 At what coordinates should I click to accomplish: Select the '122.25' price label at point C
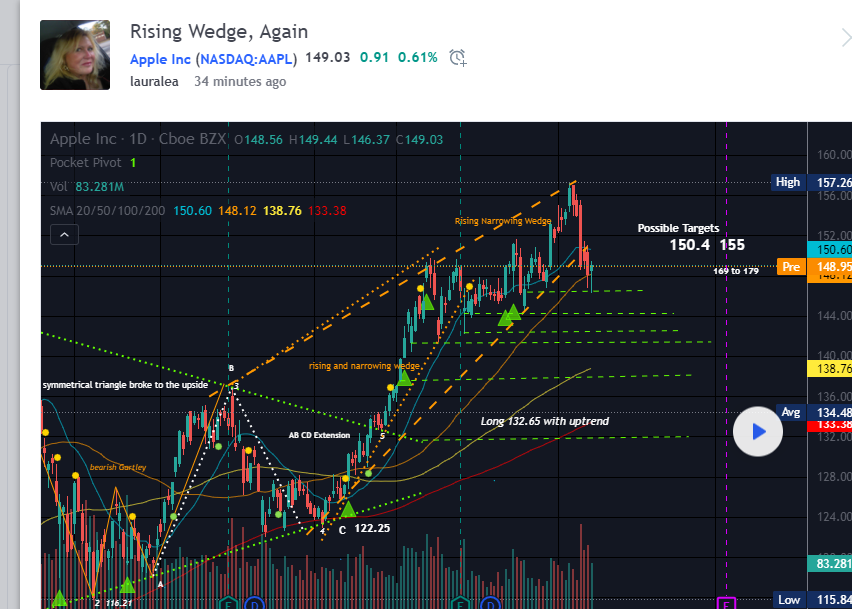coord(372,528)
